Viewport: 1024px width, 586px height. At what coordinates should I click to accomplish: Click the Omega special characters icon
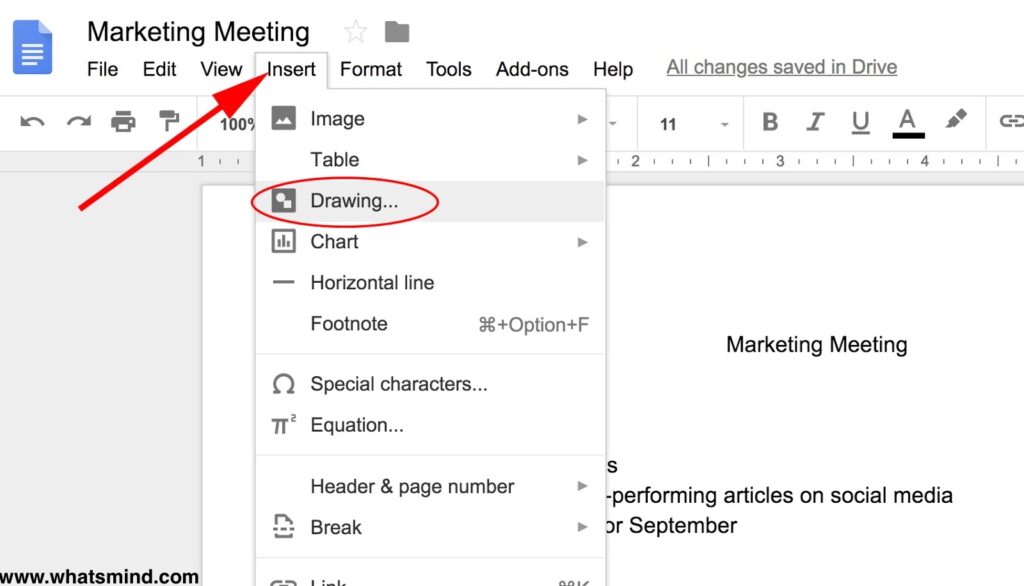283,384
